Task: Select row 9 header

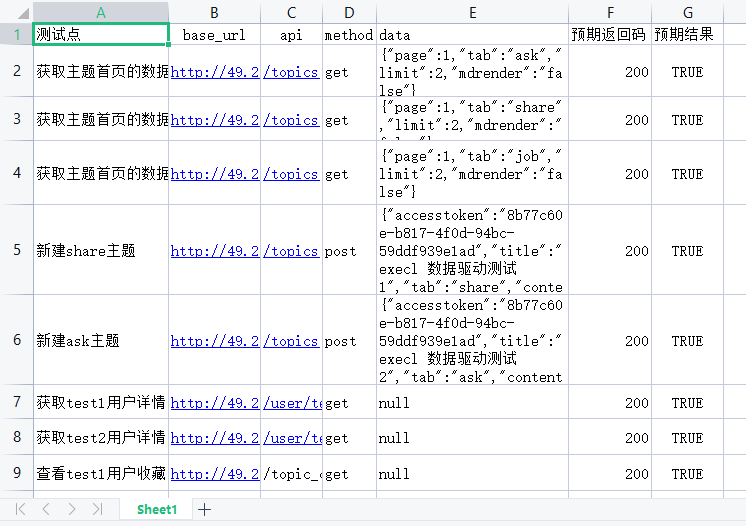Action: point(17,473)
